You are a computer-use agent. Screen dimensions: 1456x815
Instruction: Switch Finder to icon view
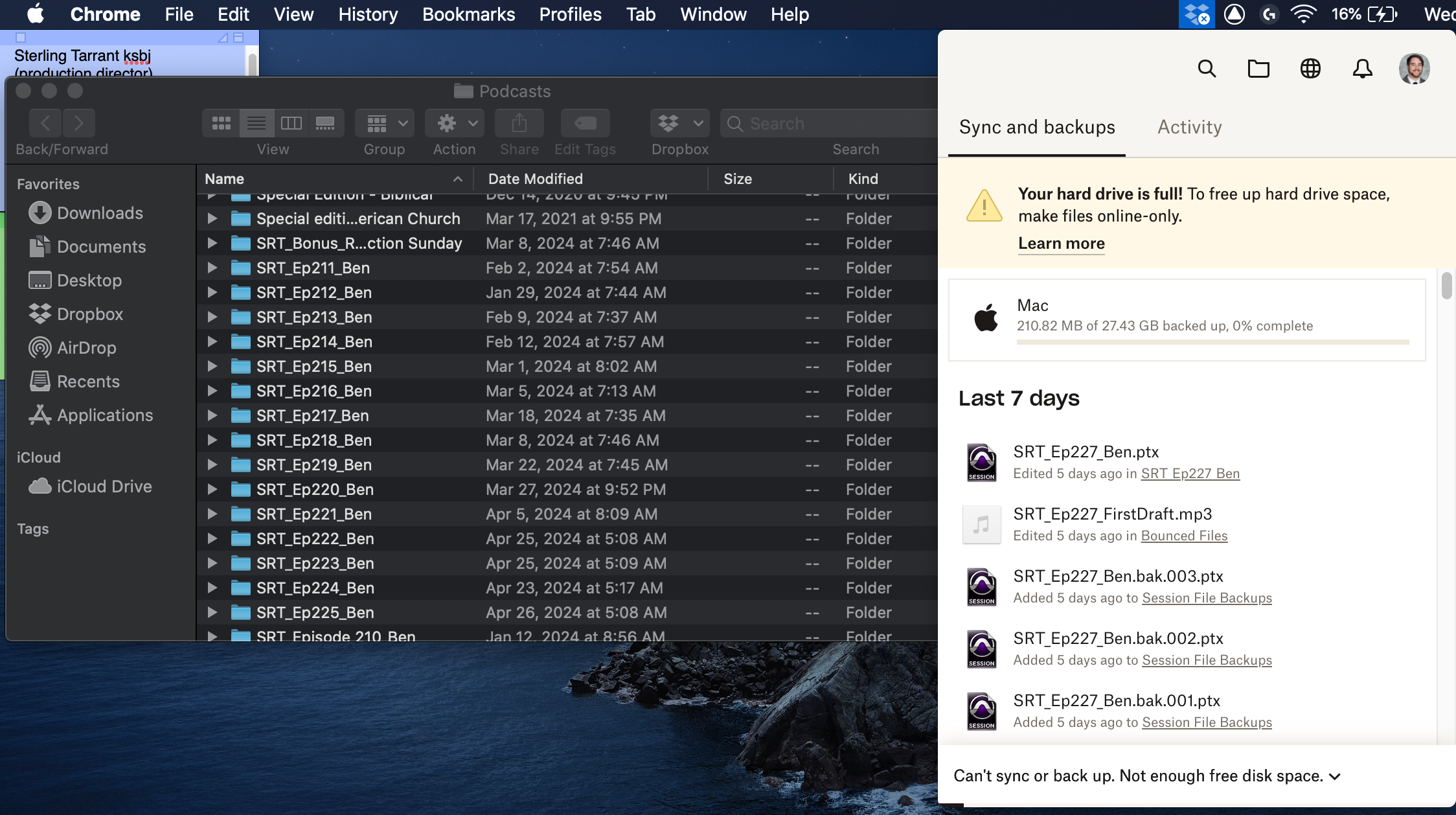pos(222,123)
